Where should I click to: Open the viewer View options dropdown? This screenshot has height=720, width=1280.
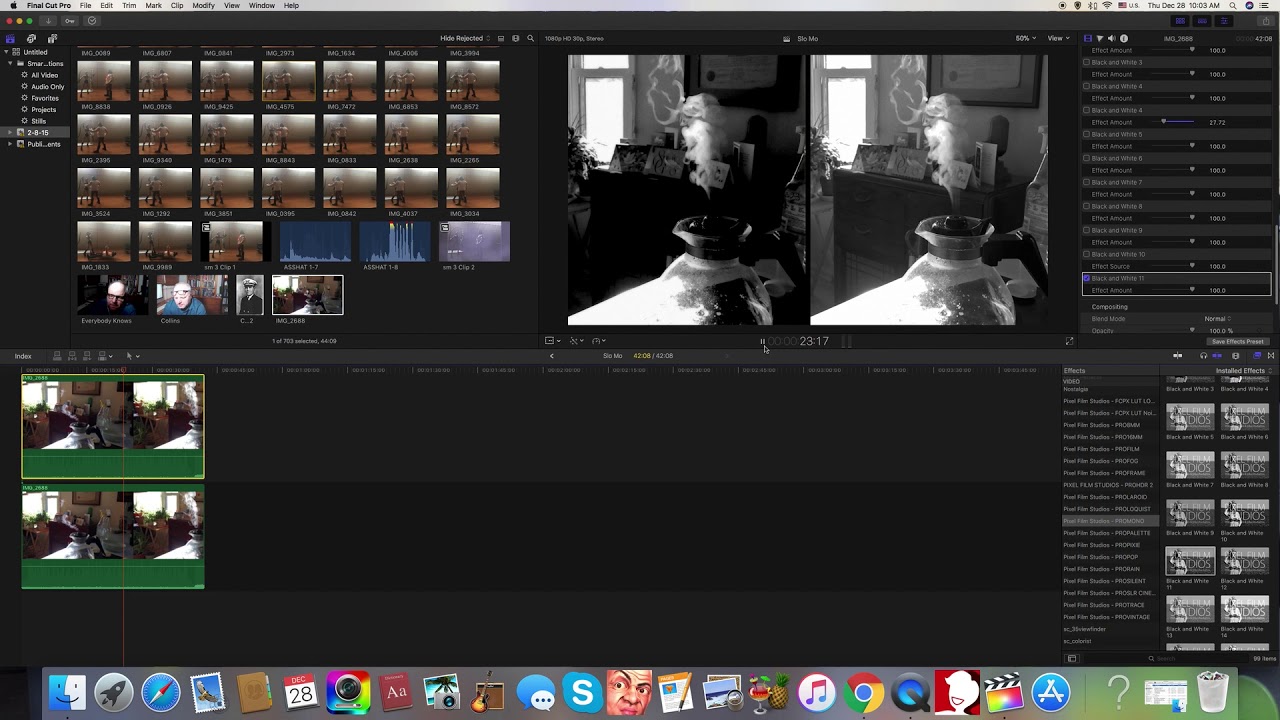click(1058, 39)
